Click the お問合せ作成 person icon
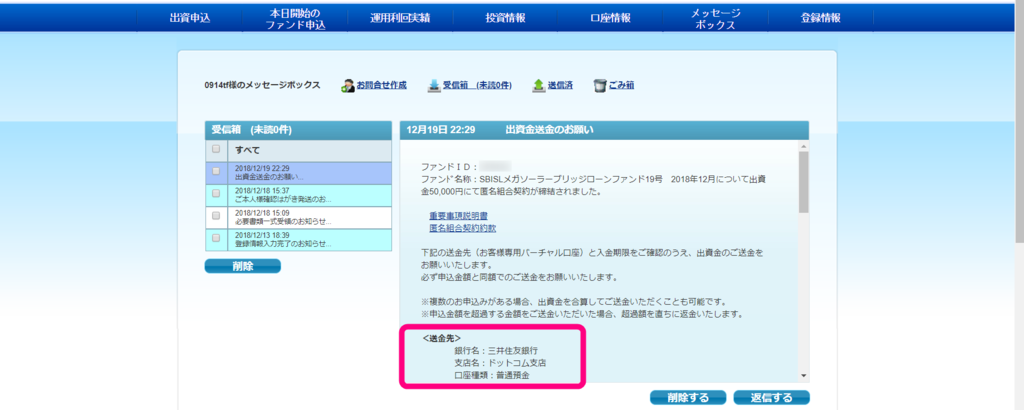Image resolution: width=1024 pixels, height=410 pixels. (349, 86)
